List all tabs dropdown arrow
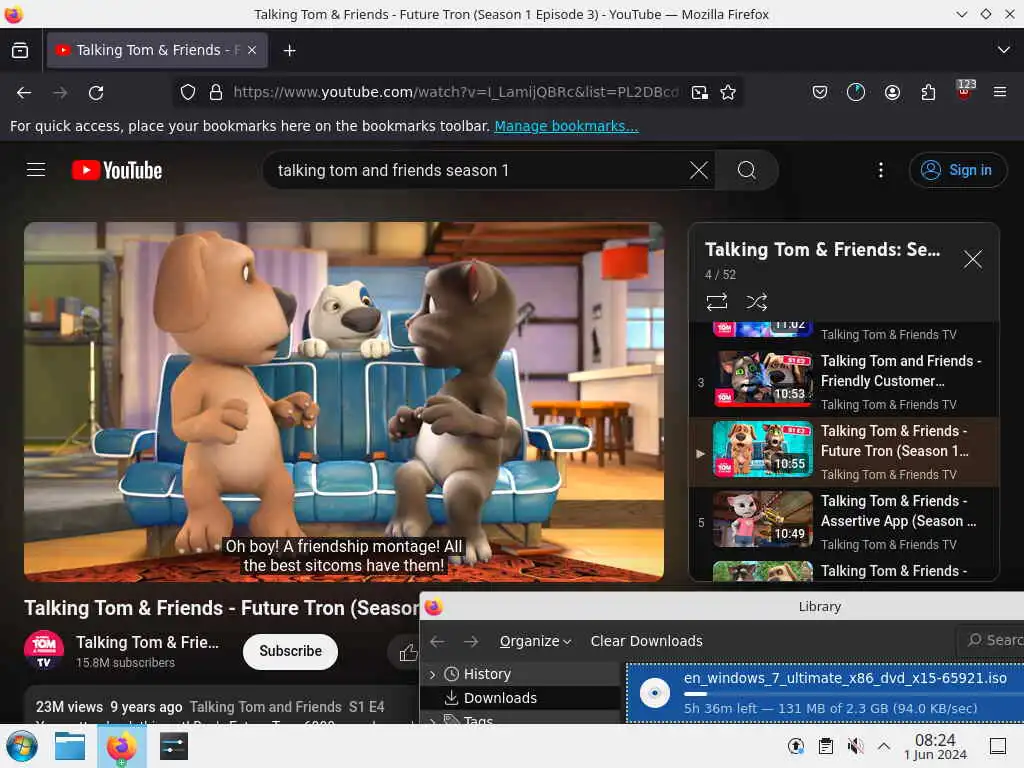The width and height of the screenshot is (1024, 768). tap(1003, 50)
